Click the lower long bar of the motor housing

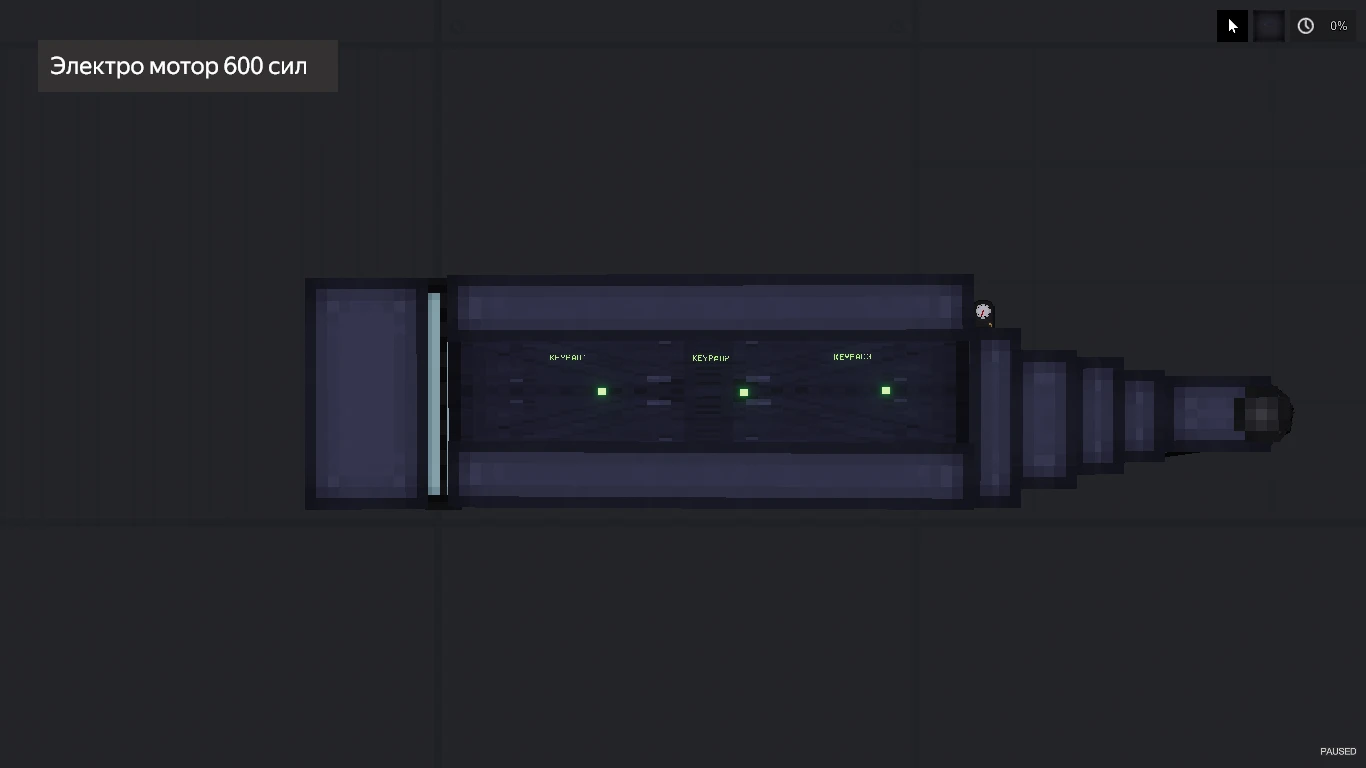point(710,476)
